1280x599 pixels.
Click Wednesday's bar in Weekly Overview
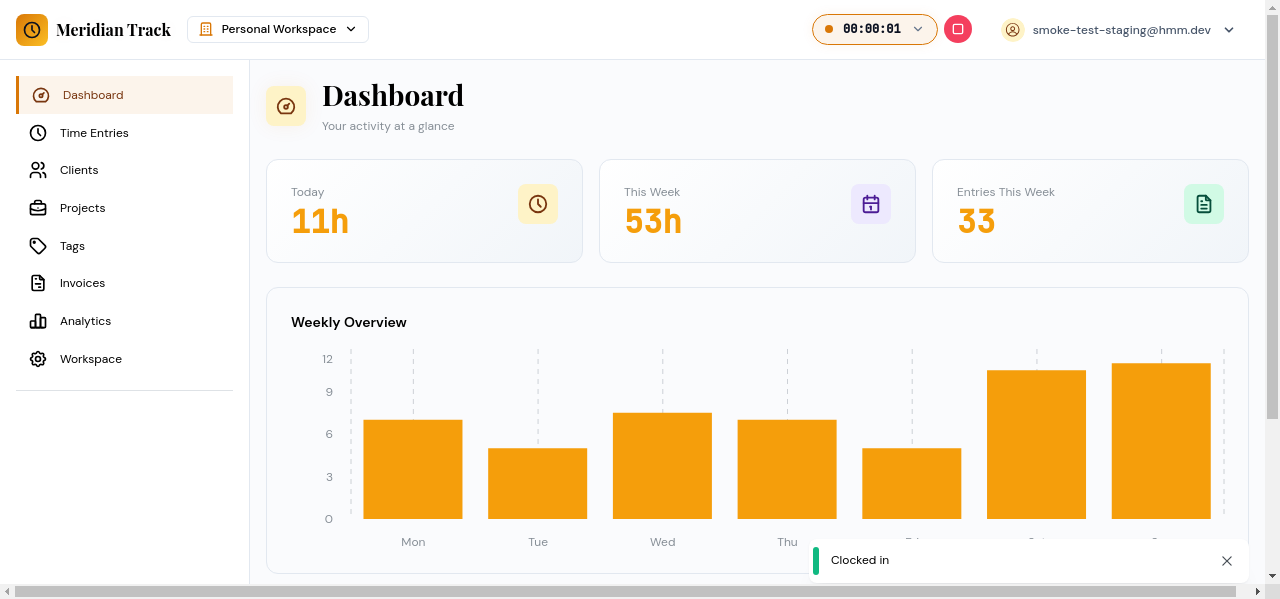point(662,466)
